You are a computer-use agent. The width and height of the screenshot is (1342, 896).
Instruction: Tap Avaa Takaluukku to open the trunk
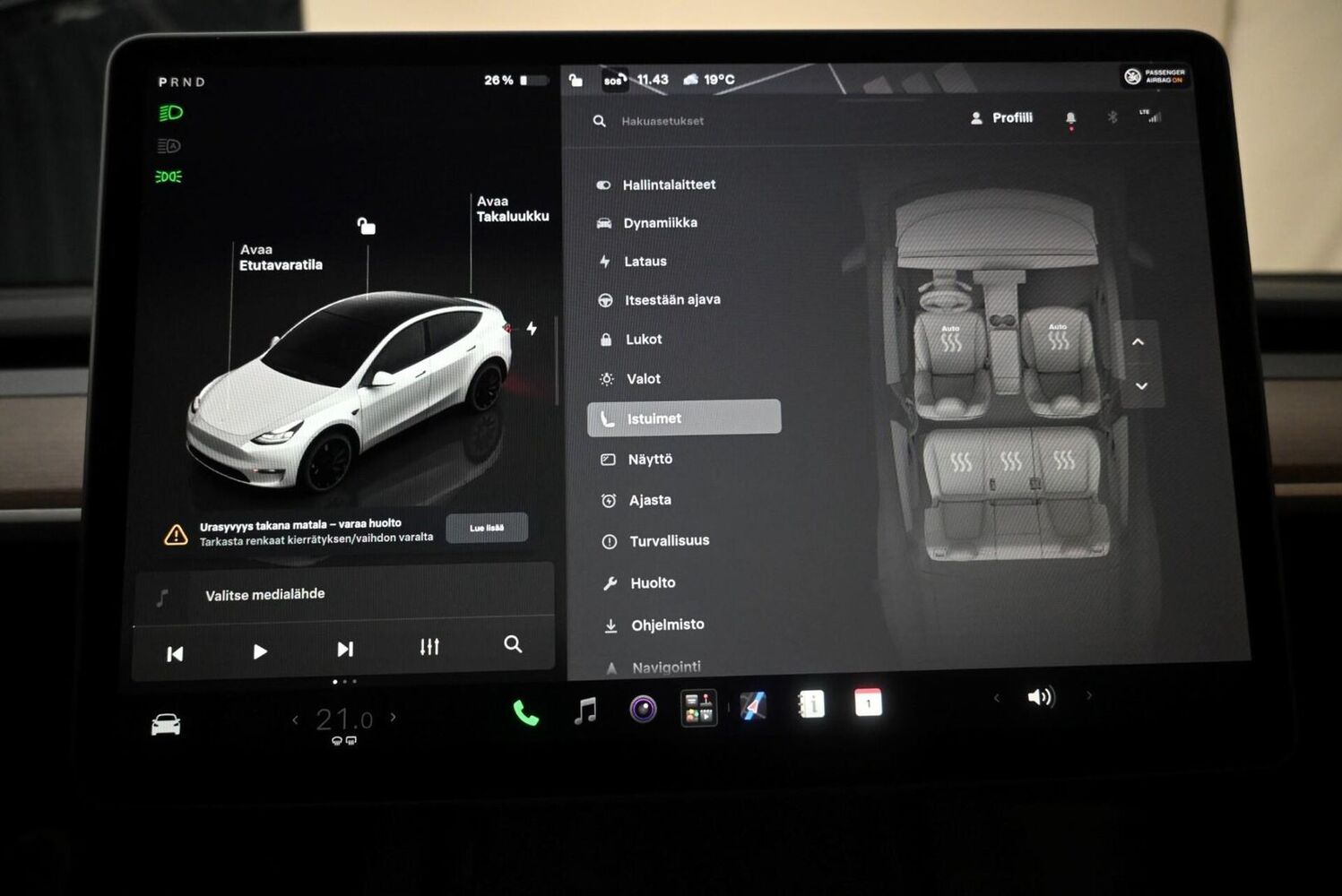[x=513, y=209]
